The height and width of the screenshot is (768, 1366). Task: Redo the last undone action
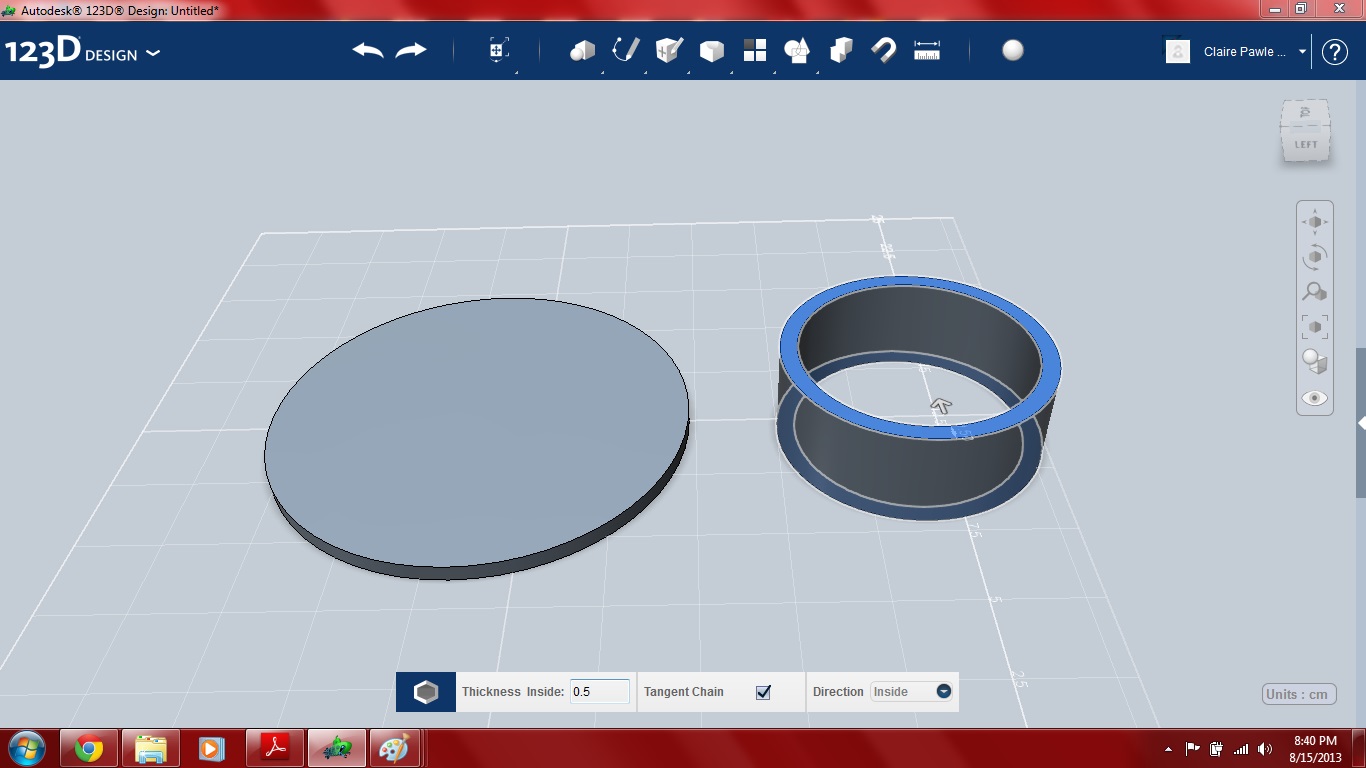[x=411, y=51]
